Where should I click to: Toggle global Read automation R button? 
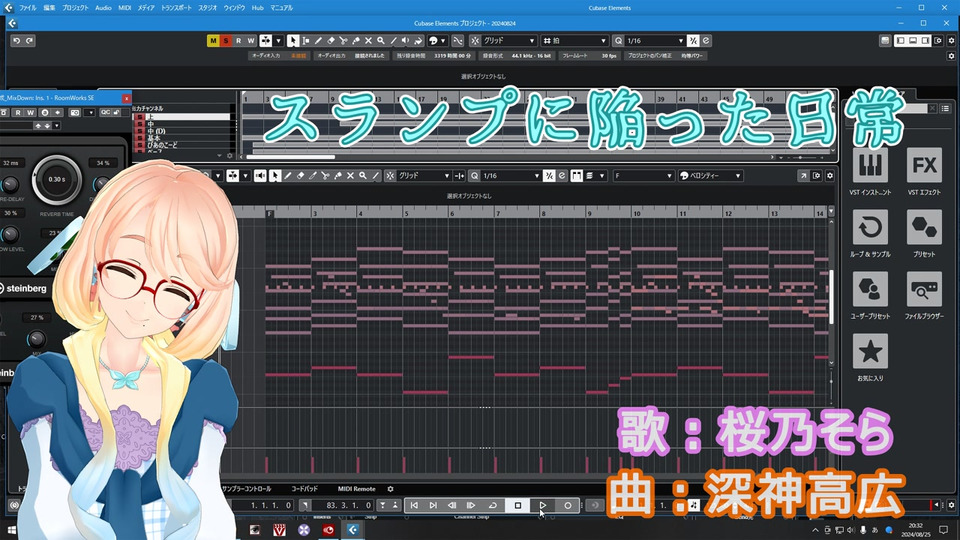pyautogui.click(x=238, y=40)
